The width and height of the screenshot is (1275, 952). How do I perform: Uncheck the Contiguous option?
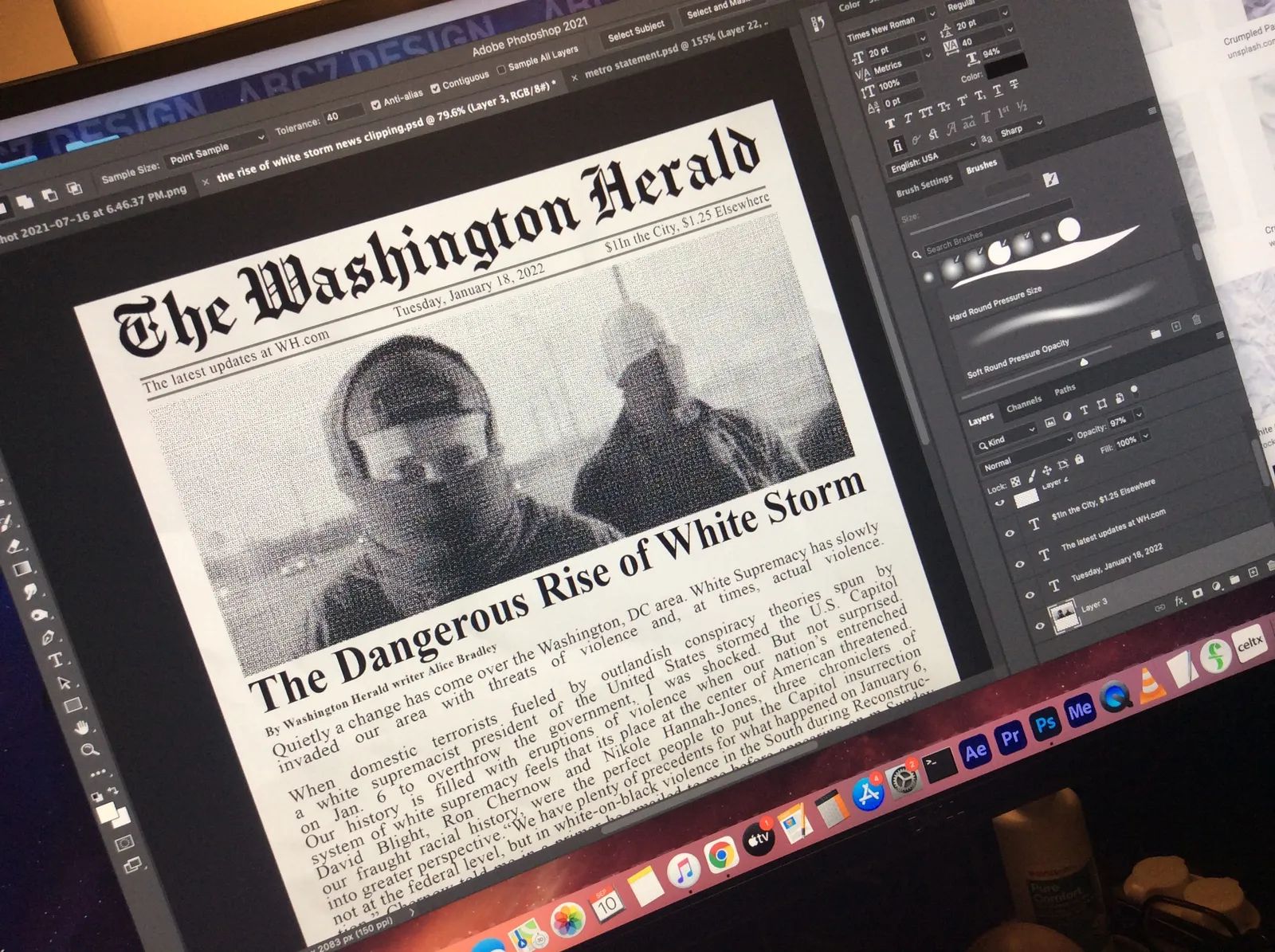pyautogui.click(x=435, y=88)
